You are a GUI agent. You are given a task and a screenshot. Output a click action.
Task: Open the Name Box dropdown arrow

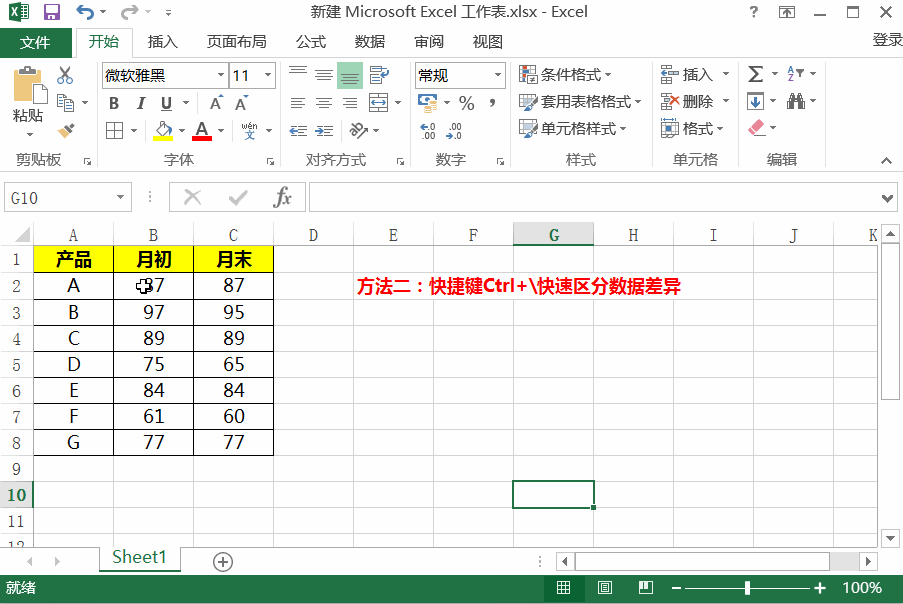[120, 197]
